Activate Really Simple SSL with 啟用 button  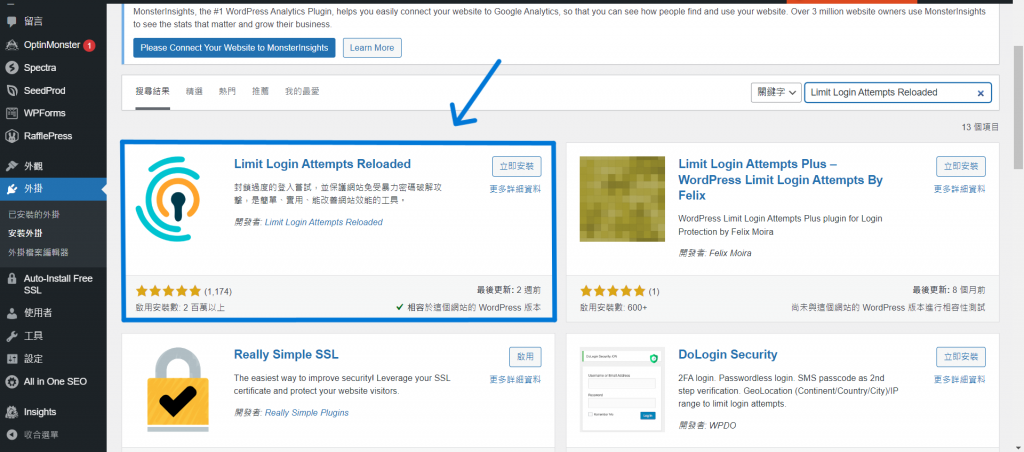point(525,357)
